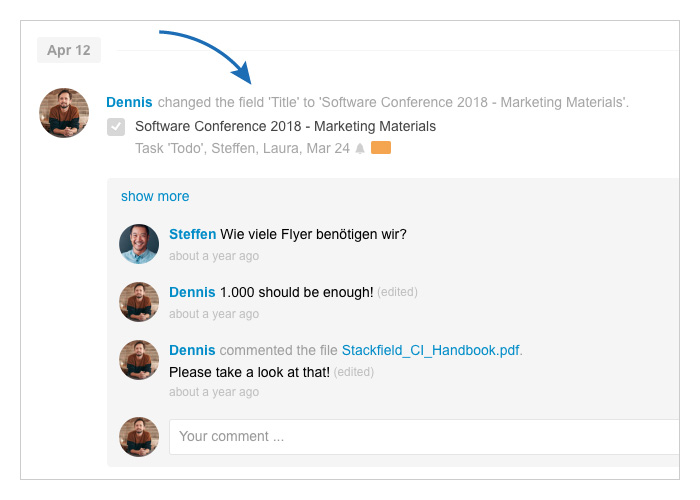Toggle the task checkbox for Software Conference 2018
Image resolution: width=700 pixels, height=500 pixels.
(x=116, y=127)
